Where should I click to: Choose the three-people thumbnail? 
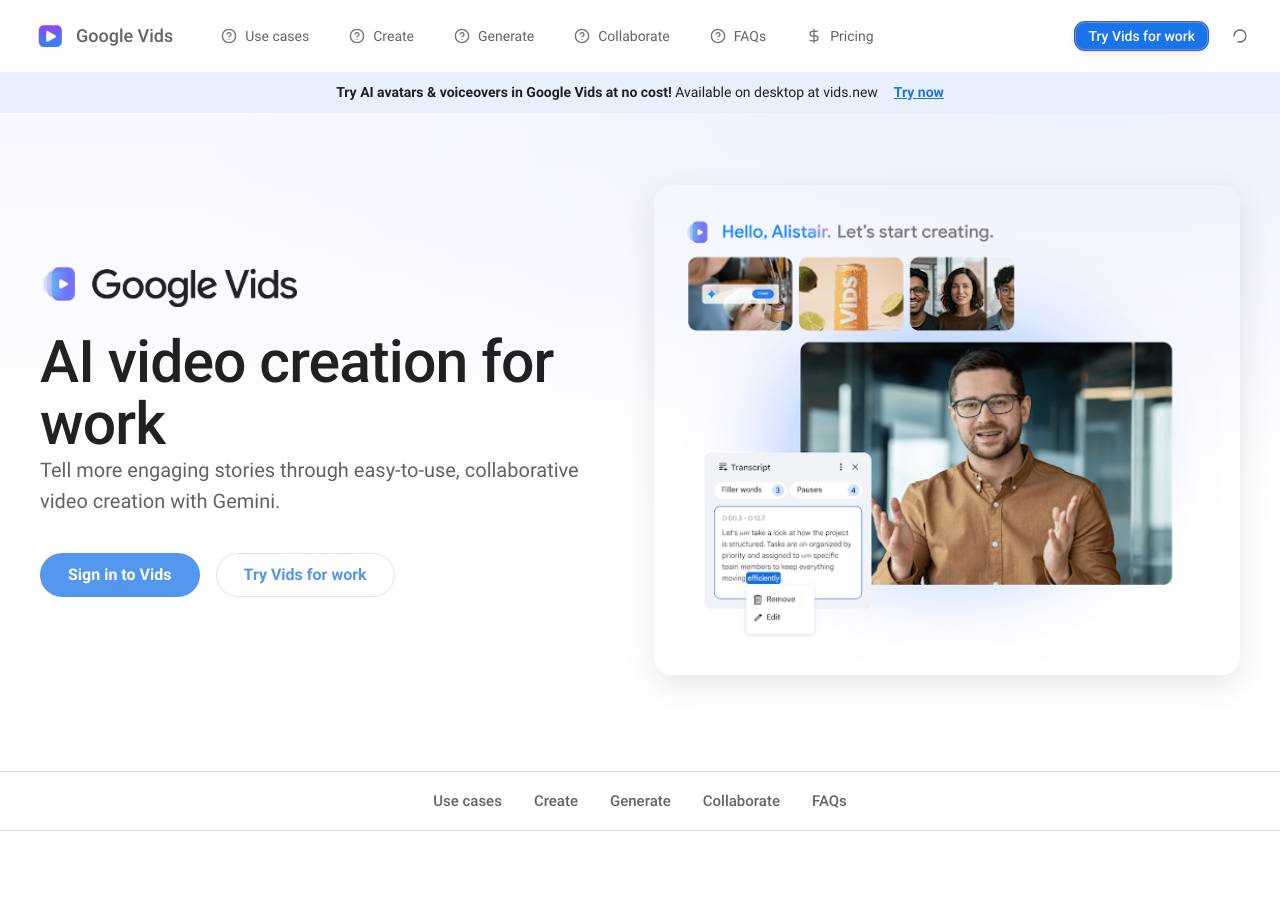(x=962, y=294)
